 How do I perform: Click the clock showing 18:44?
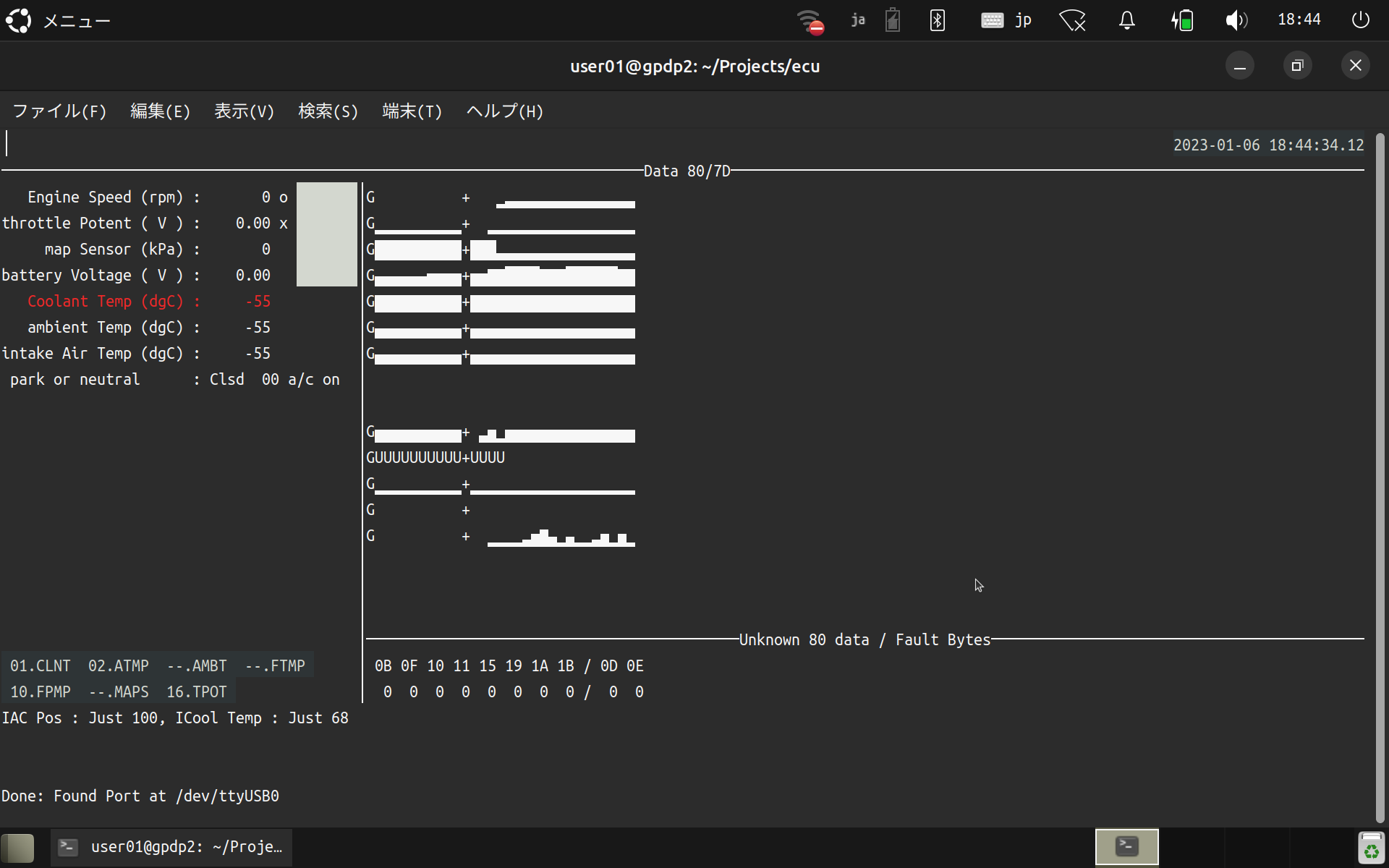1299,20
